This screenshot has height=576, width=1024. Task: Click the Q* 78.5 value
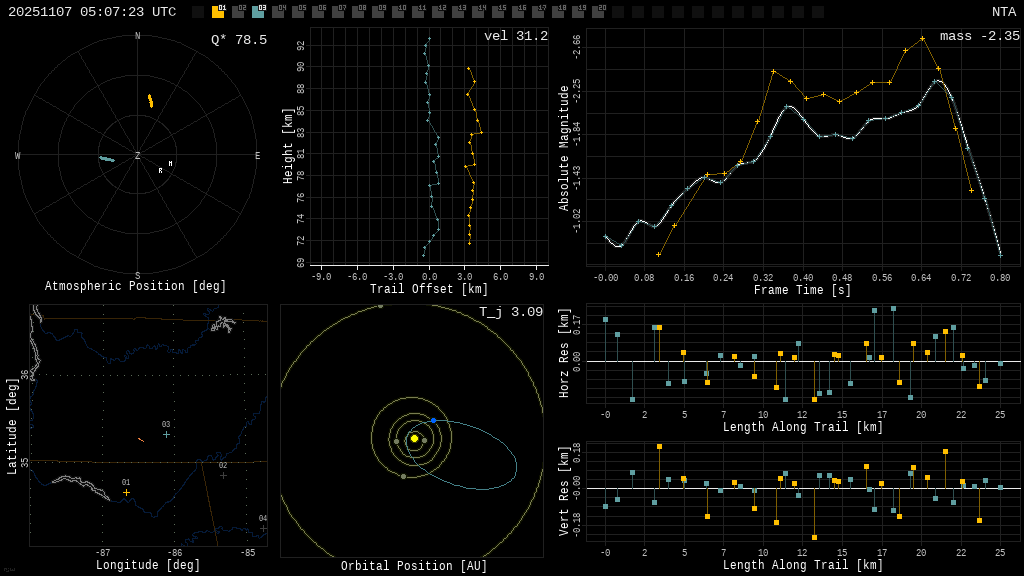click(x=238, y=40)
